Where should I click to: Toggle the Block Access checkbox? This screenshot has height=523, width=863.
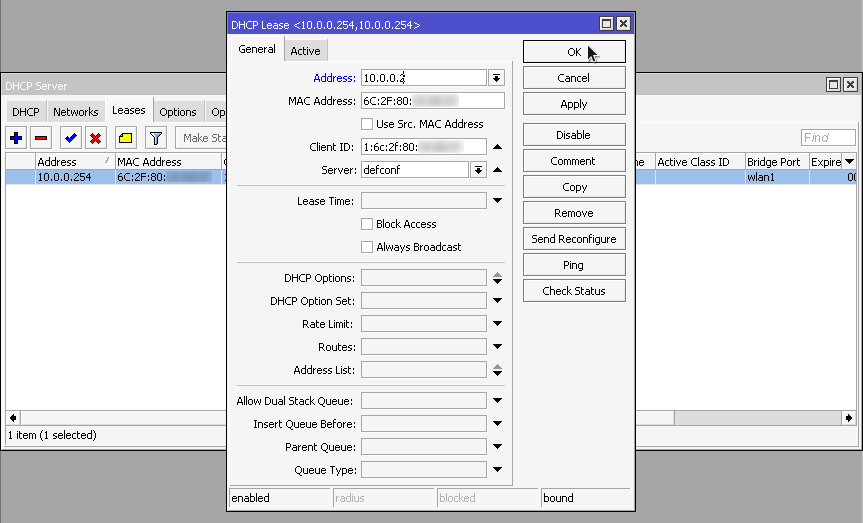367,224
